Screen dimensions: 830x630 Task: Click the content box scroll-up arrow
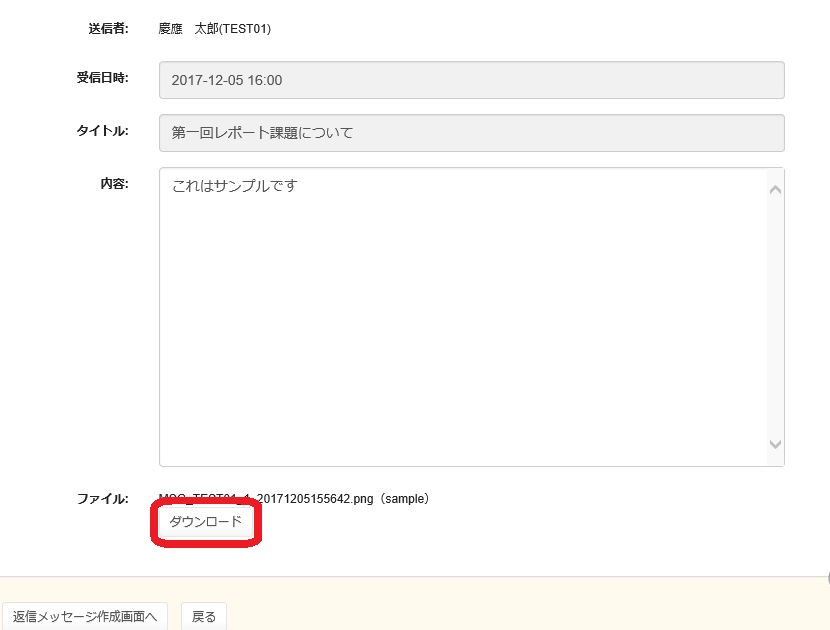(775, 190)
